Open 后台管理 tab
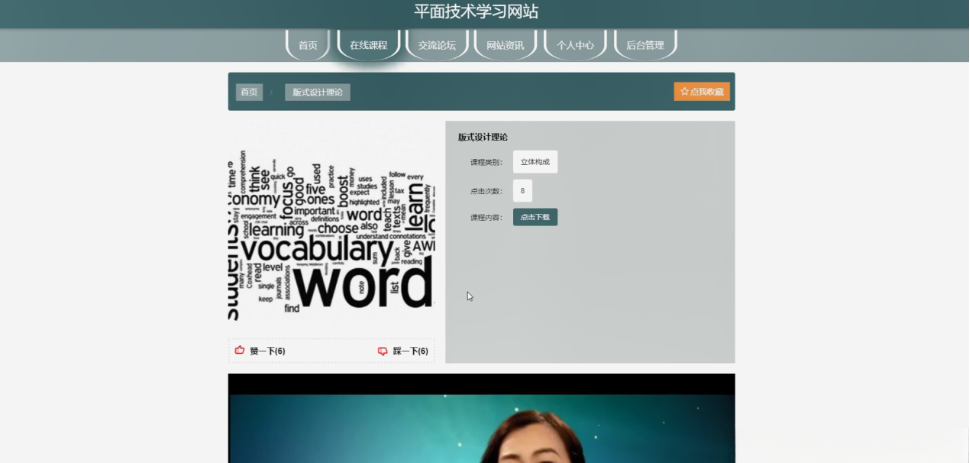The image size is (970, 463). coord(645,45)
